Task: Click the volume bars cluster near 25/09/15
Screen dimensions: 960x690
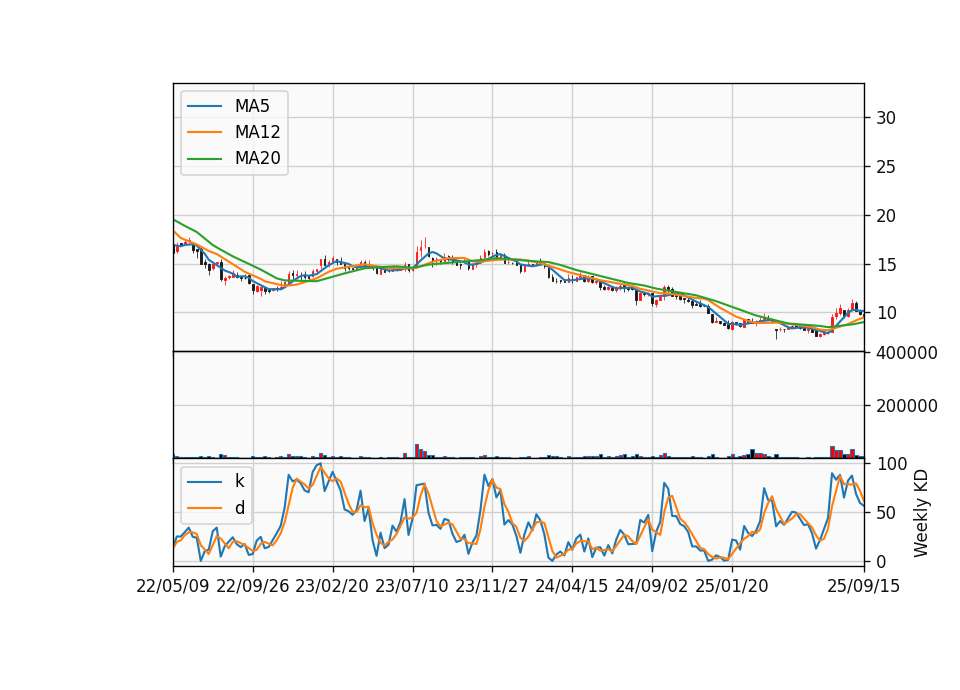Action: coord(847,452)
